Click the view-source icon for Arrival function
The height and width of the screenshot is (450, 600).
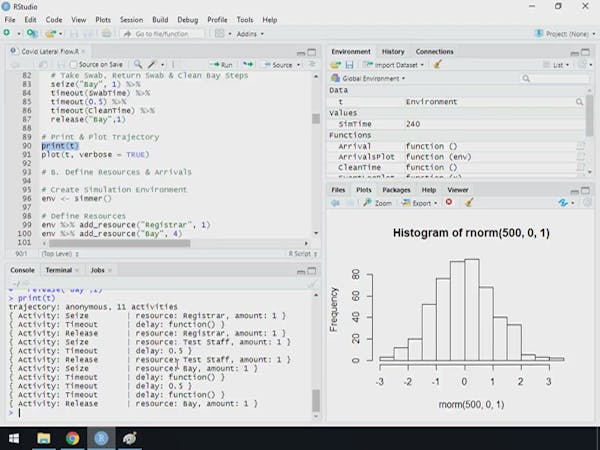581,146
